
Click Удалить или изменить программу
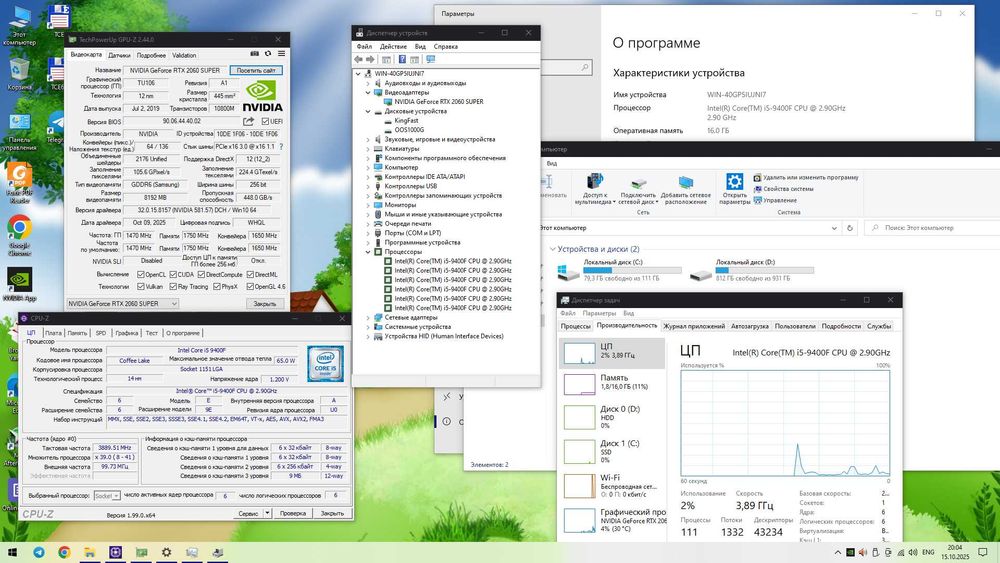coord(806,177)
